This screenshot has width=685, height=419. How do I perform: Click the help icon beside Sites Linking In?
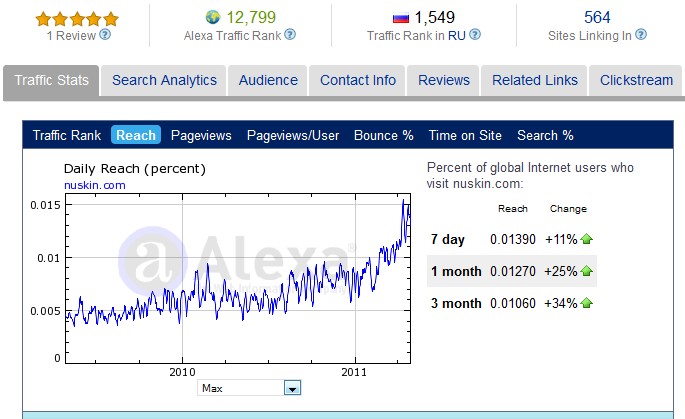coord(641,35)
